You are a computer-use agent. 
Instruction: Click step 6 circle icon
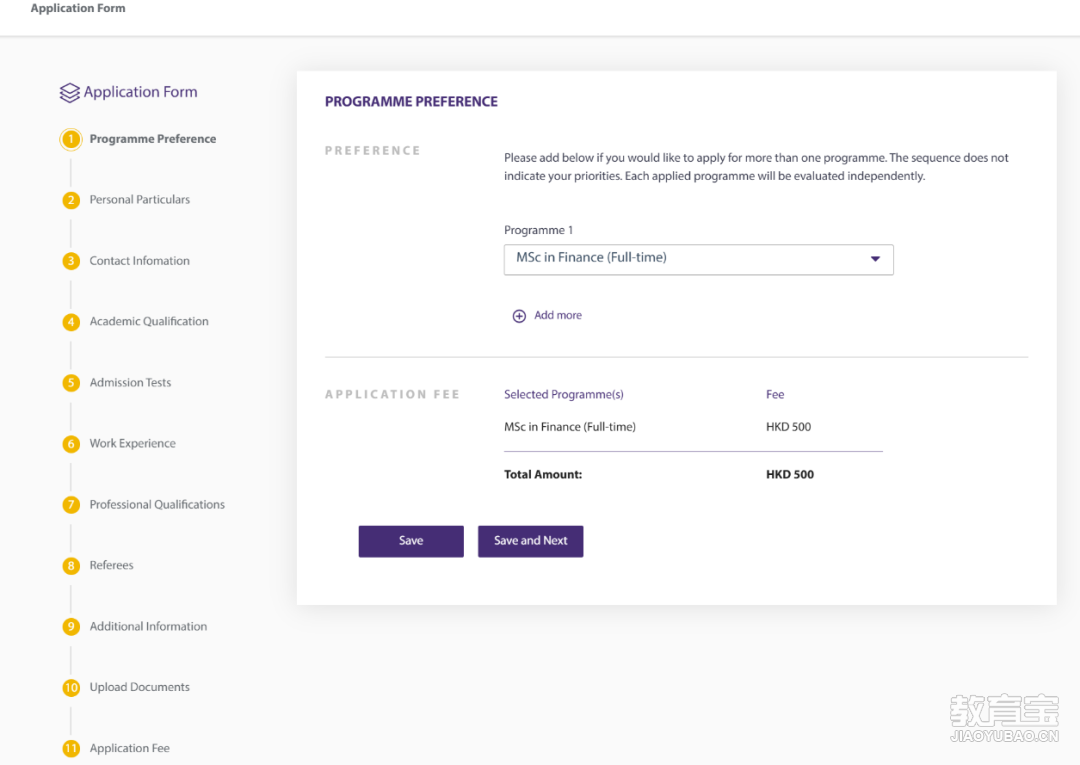(x=70, y=444)
